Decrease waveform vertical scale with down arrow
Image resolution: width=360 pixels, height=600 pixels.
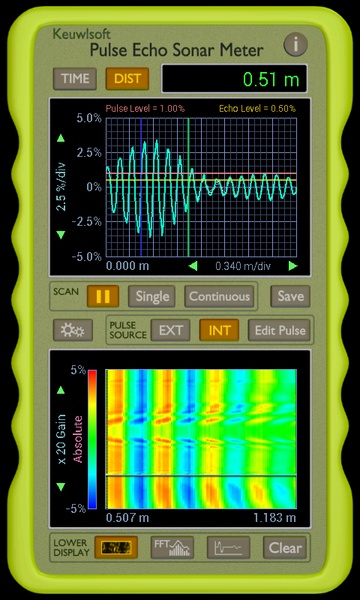point(61,235)
